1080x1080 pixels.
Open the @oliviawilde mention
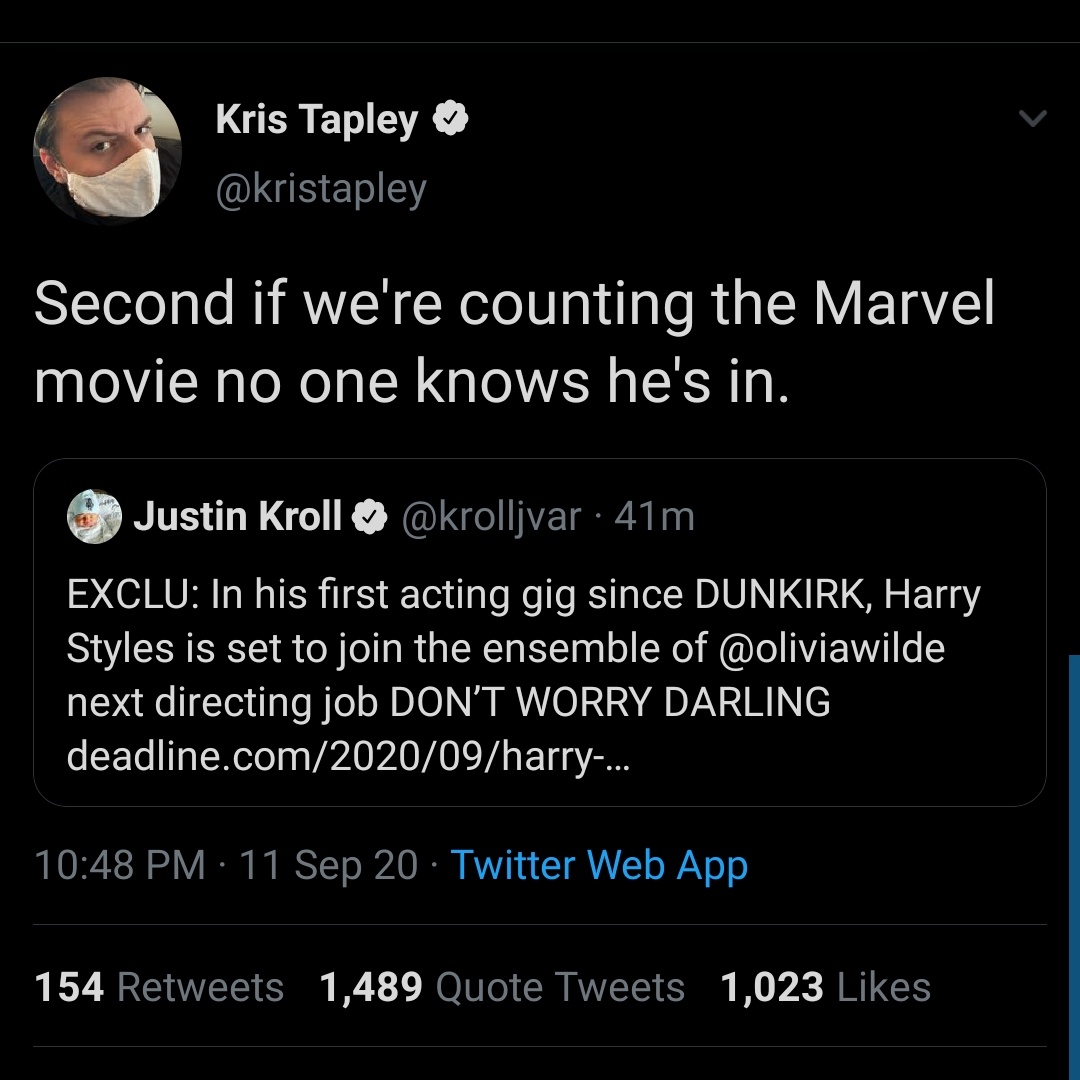[832, 648]
